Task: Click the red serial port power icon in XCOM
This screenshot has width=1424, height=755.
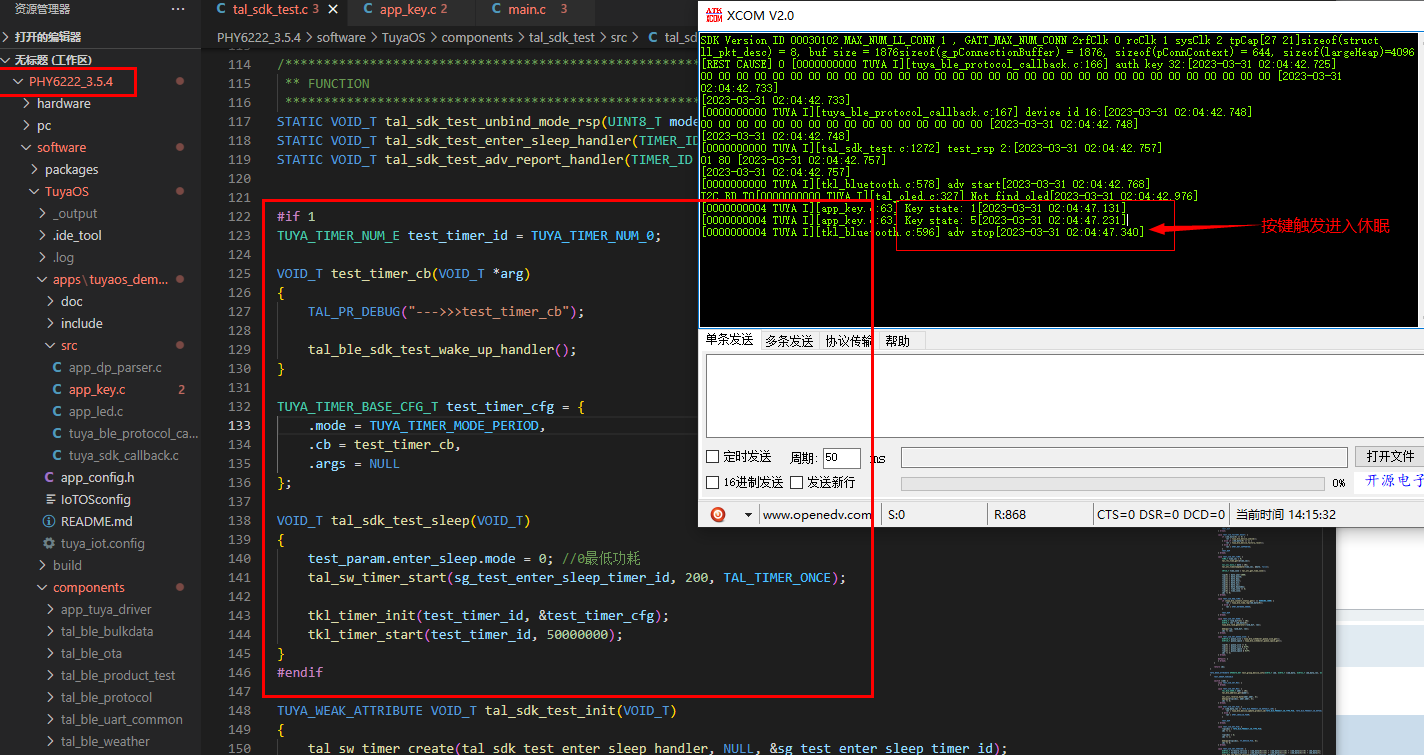Action: click(x=717, y=514)
